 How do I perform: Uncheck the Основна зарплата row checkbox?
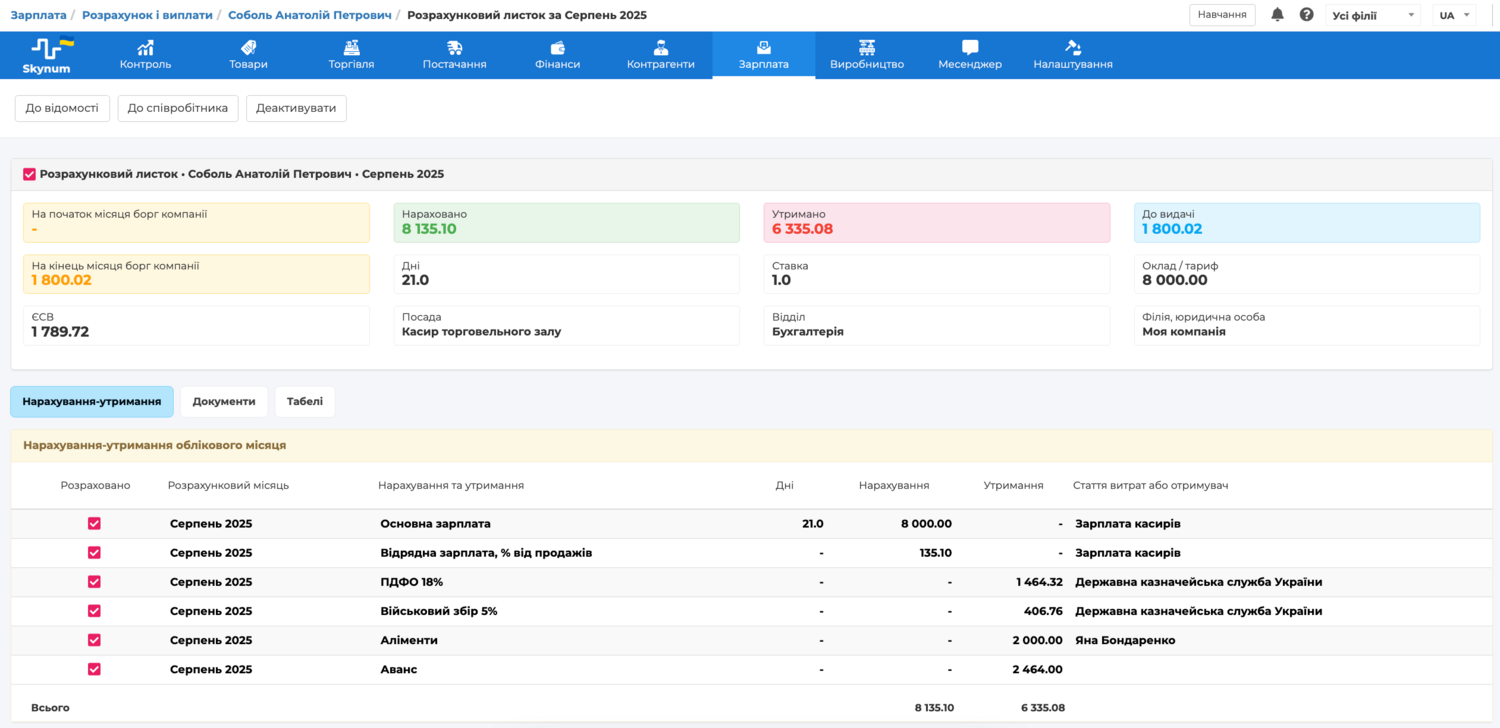tap(94, 524)
